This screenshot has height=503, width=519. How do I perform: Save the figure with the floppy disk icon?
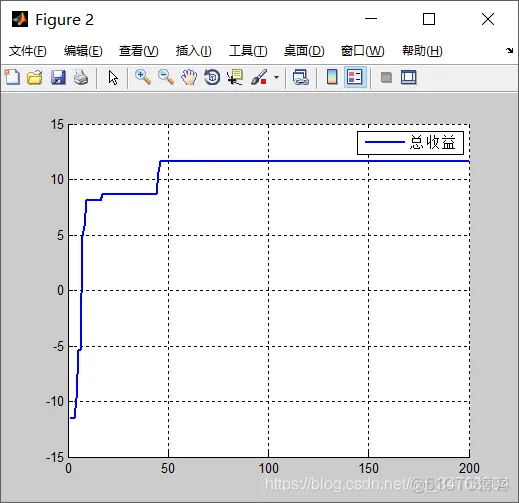[58, 77]
